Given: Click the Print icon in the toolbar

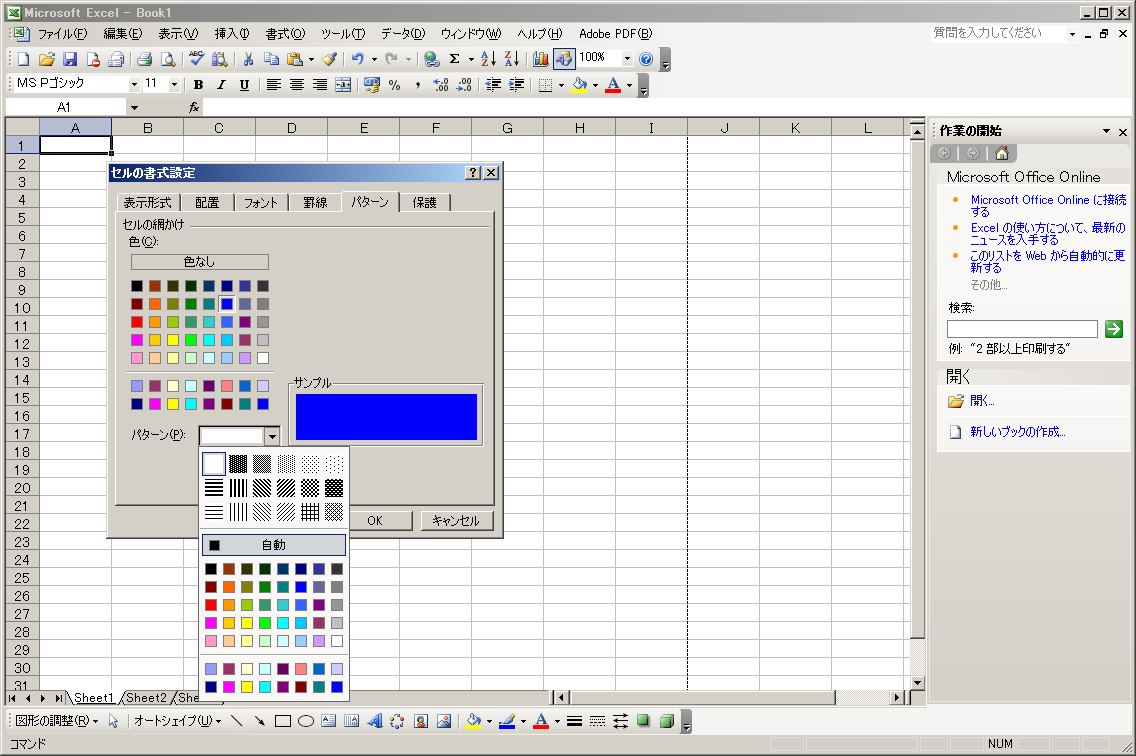Looking at the screenshot, I should [x=144, y=59].
